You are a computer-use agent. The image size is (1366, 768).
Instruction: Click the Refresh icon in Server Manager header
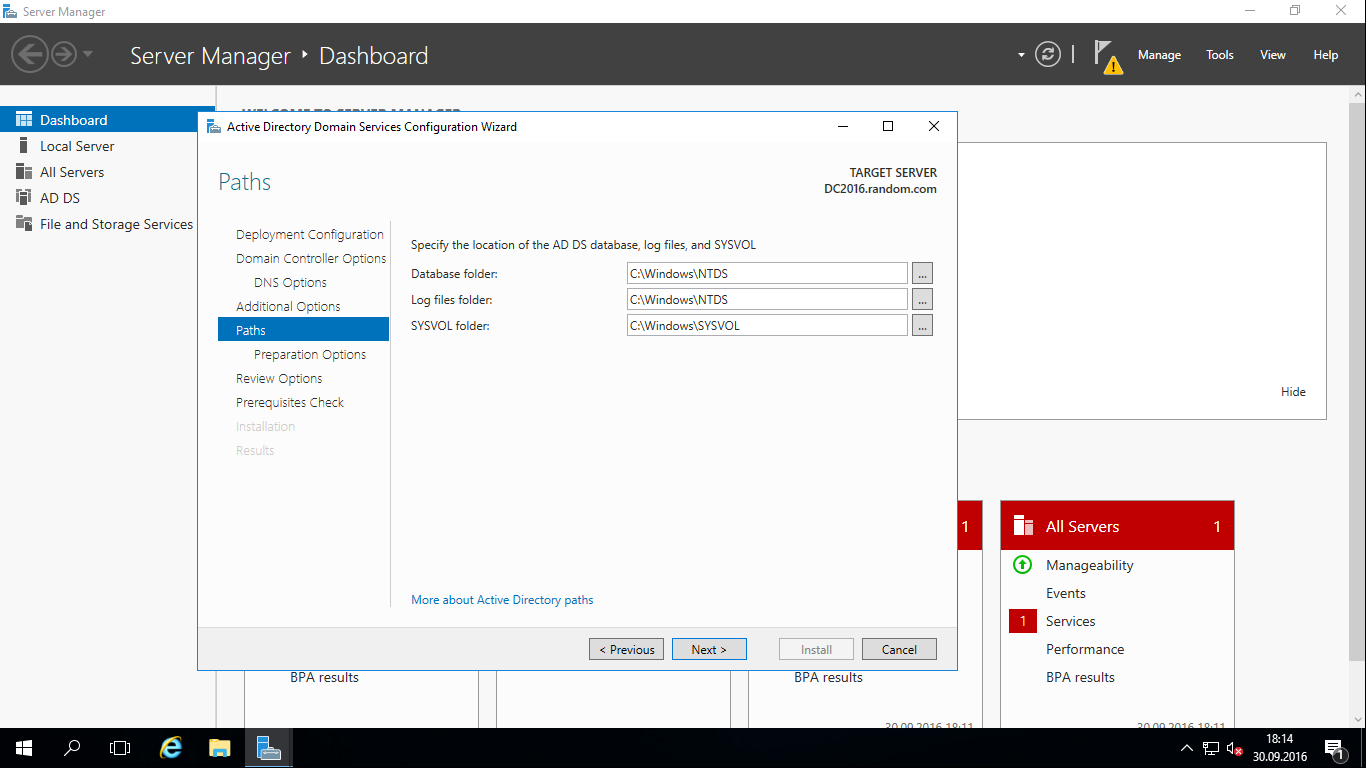1047,54
